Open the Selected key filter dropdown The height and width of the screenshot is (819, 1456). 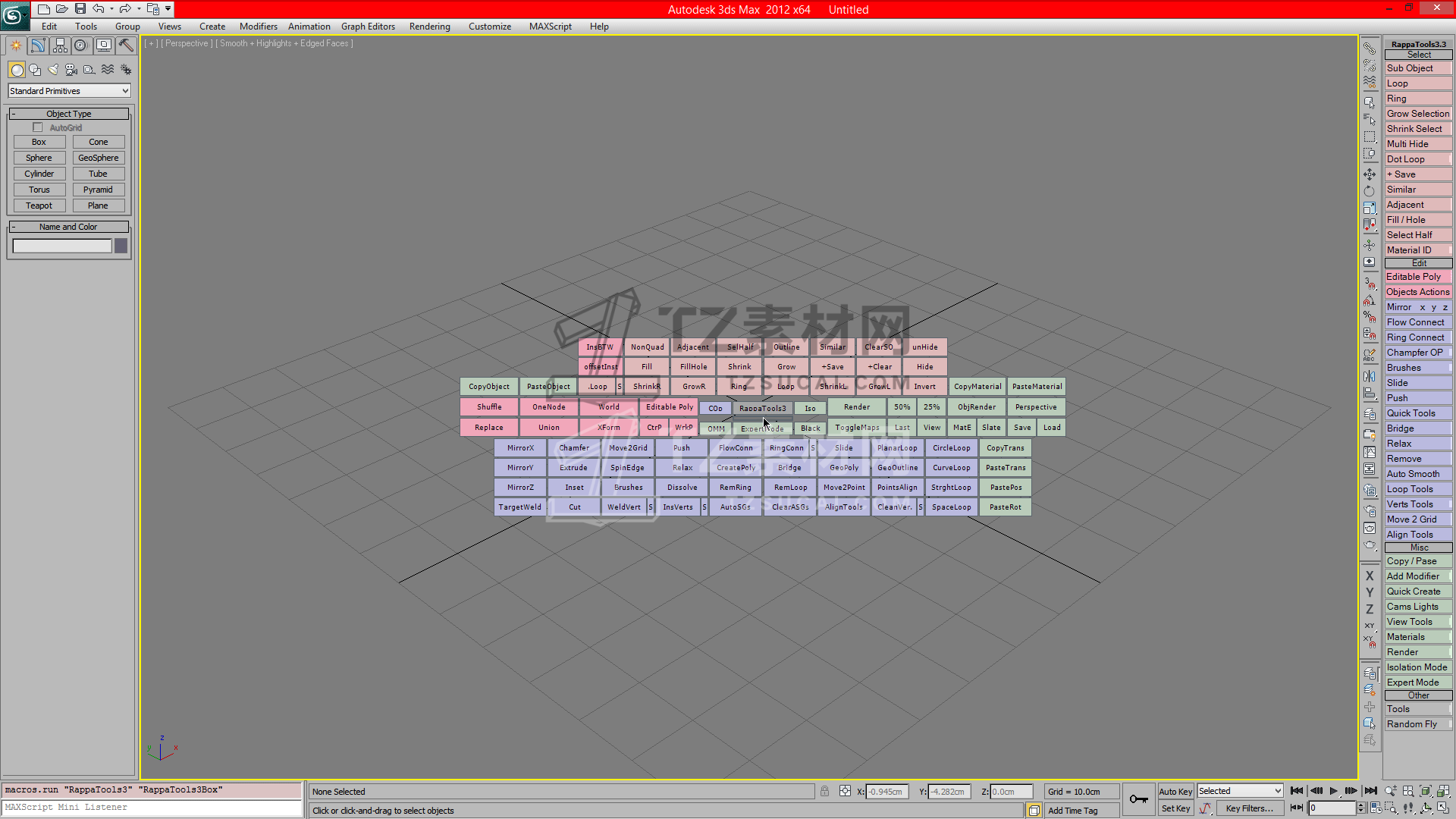1240,792
